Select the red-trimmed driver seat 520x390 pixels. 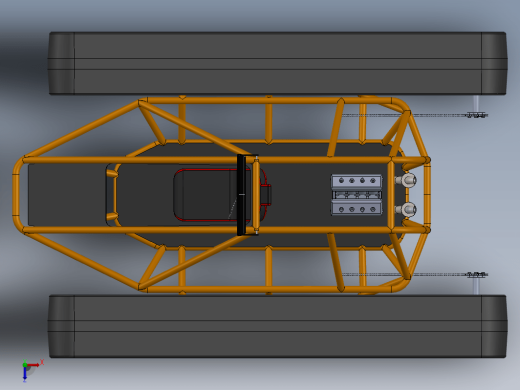pos(222,195)
